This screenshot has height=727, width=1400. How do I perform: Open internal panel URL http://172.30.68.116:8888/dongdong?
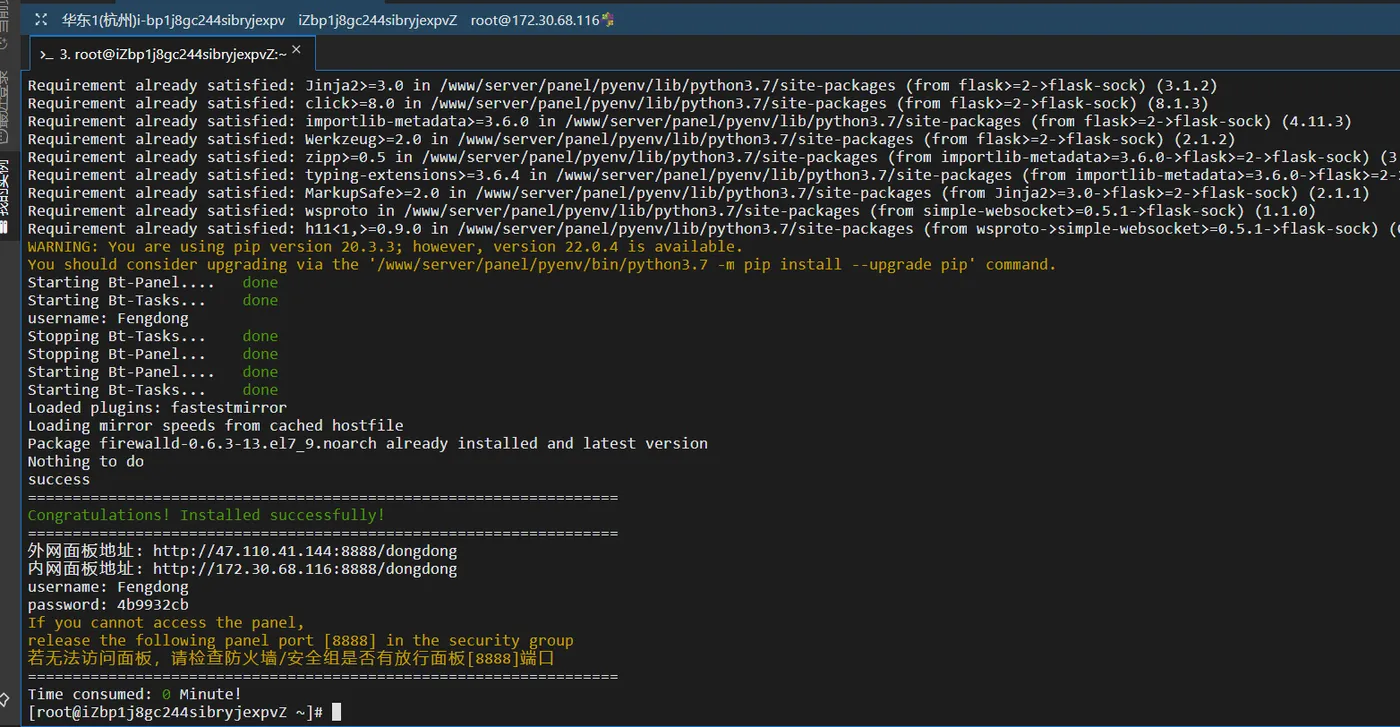[x=305, y=569]
